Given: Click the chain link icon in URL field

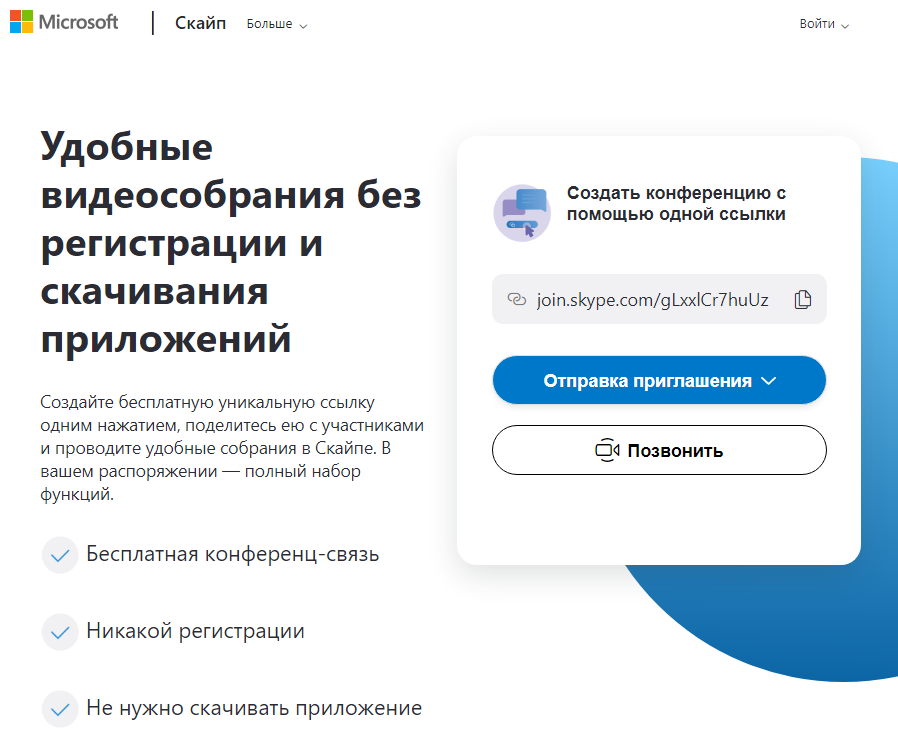Looking at the screenshot, I should tap(517, 300).
